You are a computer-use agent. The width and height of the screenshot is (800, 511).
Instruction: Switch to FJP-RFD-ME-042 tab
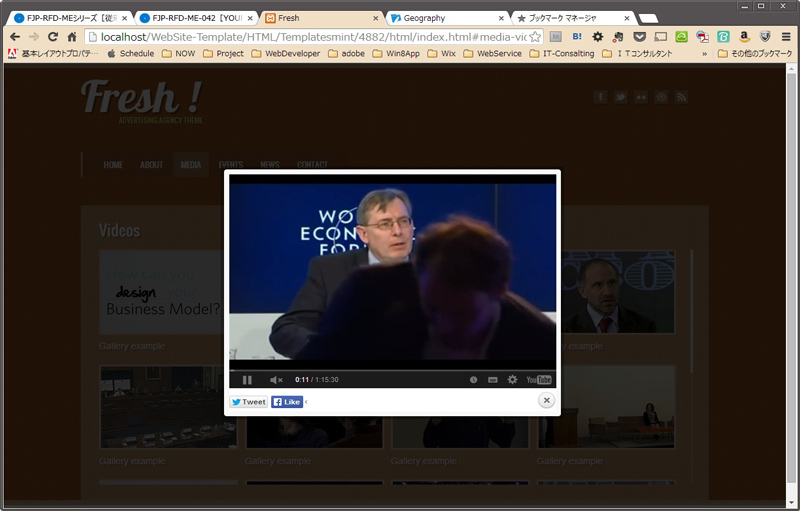194,18
